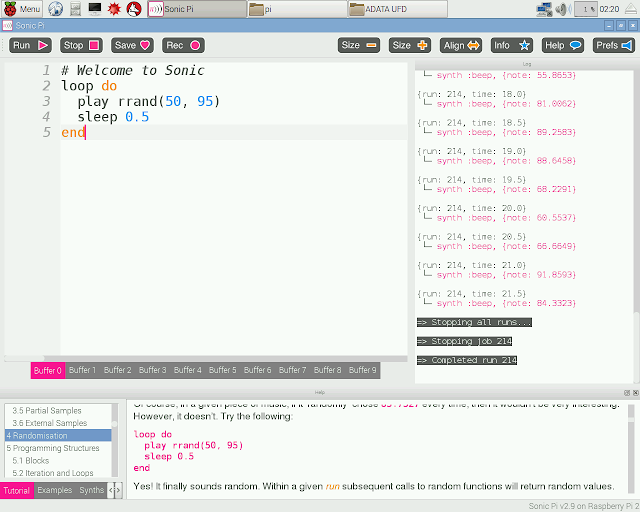Screen dimensions: 640x512
Task: Open the Raspberry Pi Menu
Action: point(22,9)
